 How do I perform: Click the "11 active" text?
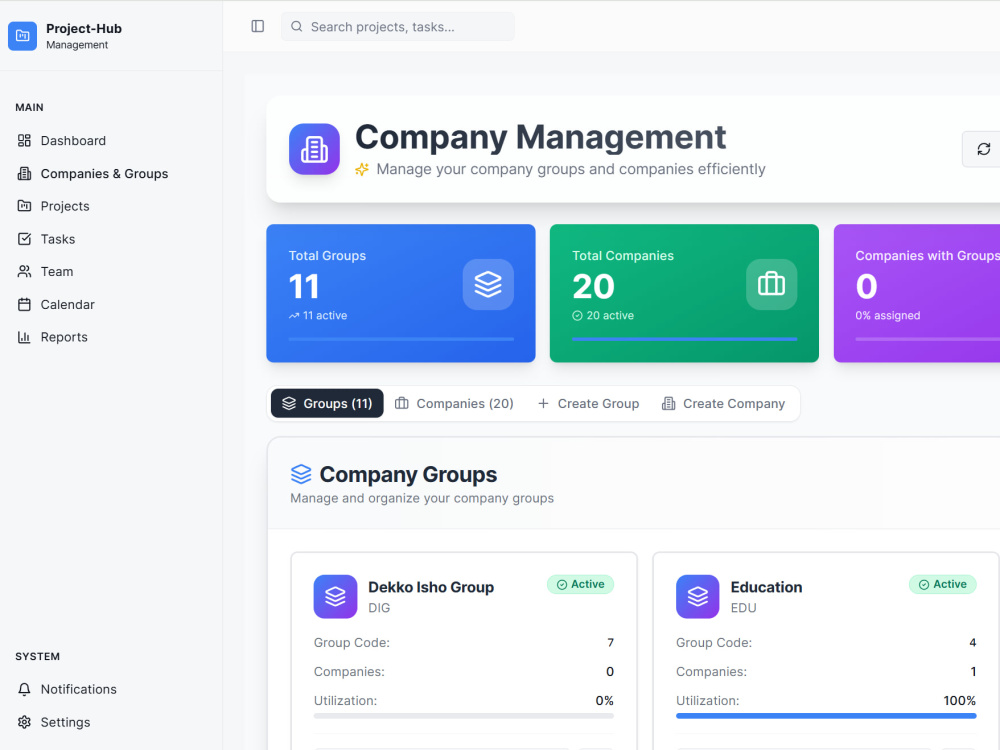click(325, 315)
